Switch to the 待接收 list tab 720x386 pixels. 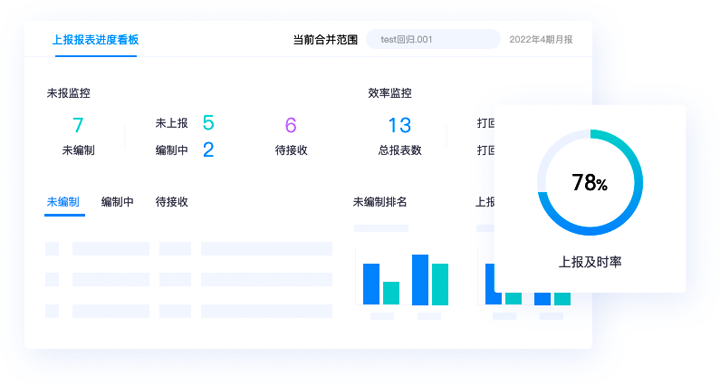[171, 202]
